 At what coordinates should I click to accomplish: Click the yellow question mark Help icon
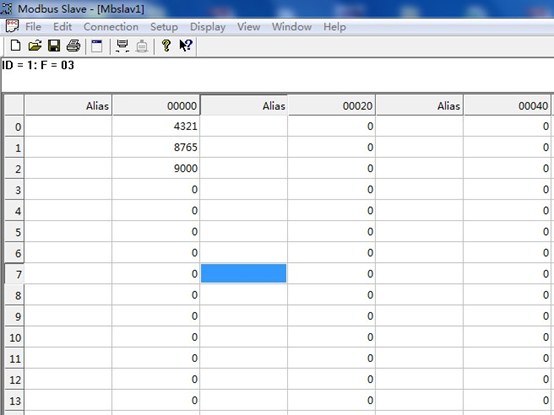[166, 46]
